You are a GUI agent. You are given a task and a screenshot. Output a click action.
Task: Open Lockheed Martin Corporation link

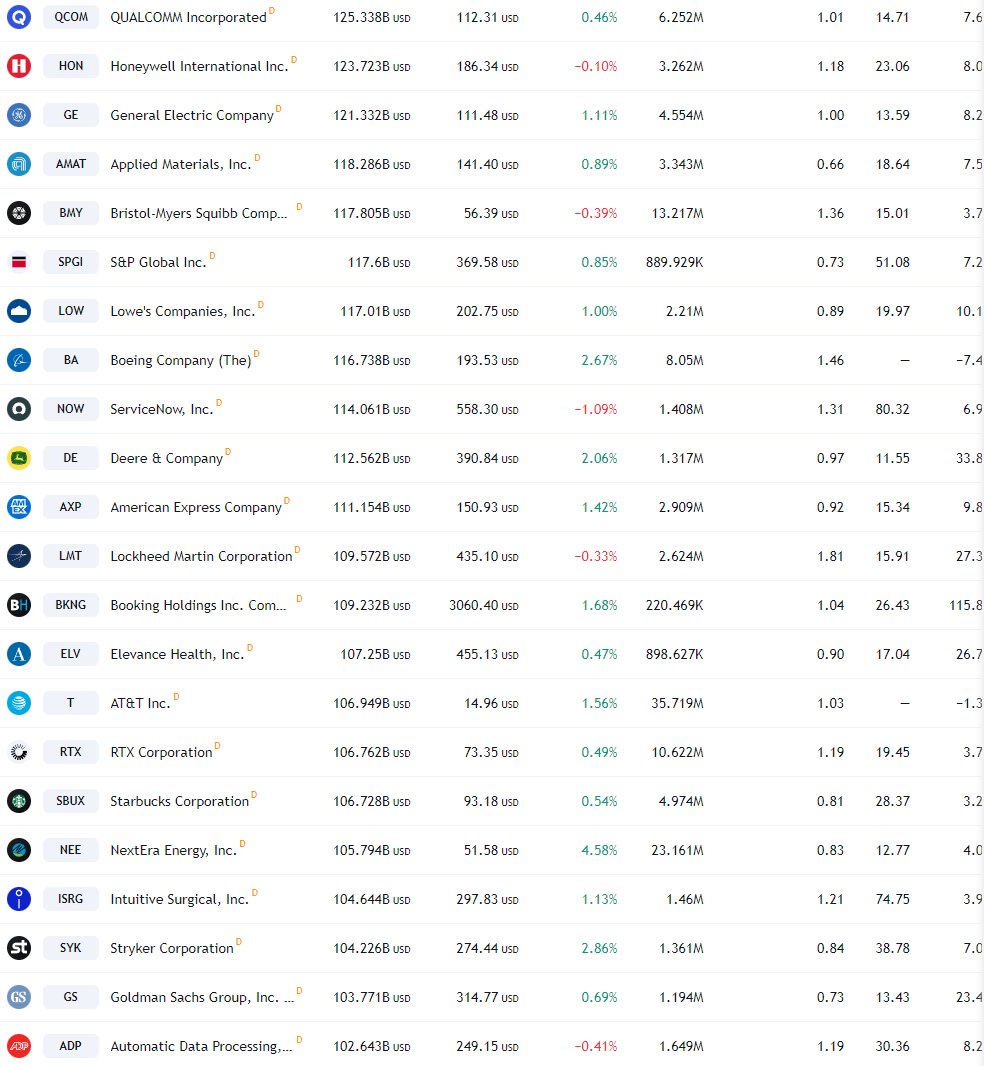pyautogui.click(x=201, y=556)
